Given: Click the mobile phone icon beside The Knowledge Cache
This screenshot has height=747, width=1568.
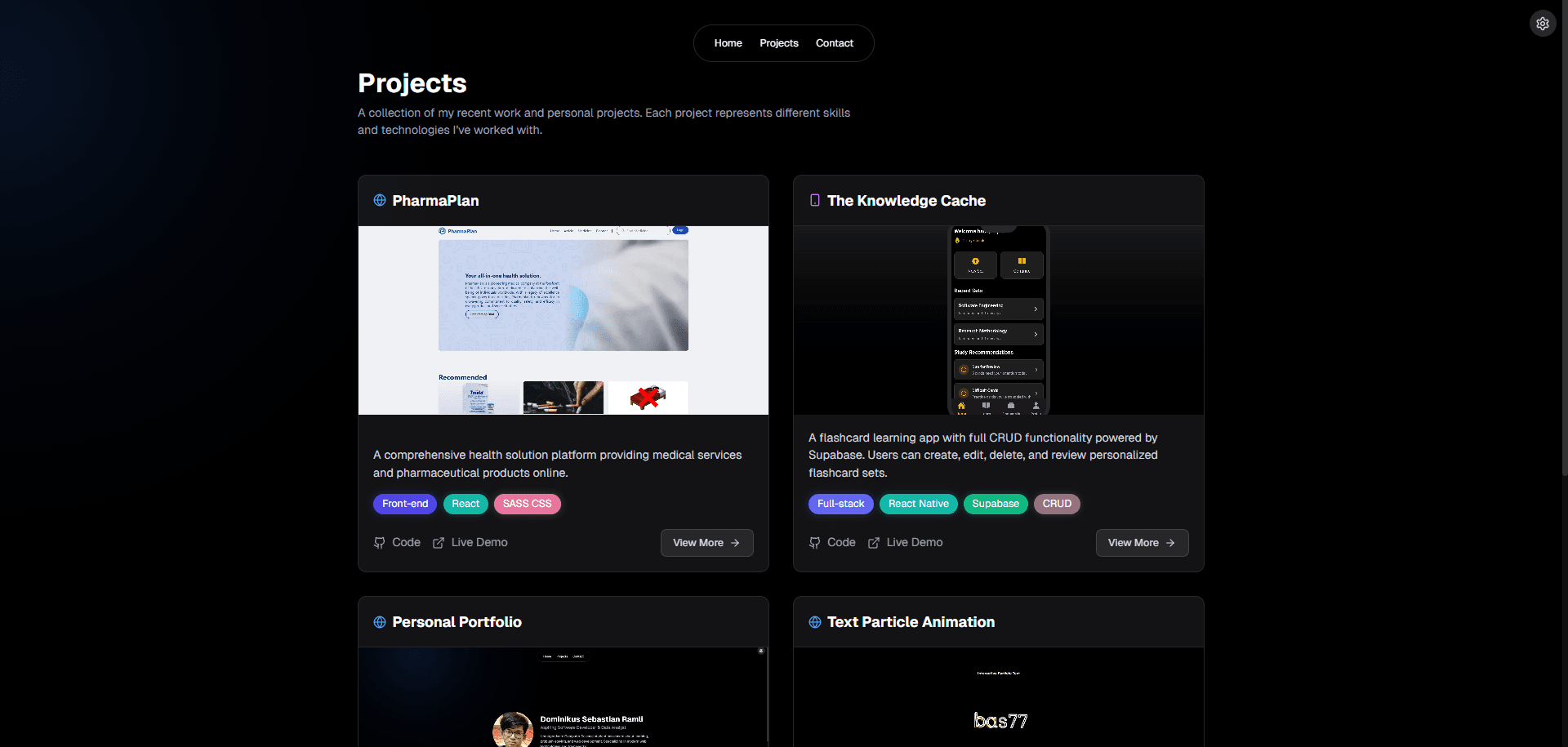Looking at the screenshot, I should (814, 200).
